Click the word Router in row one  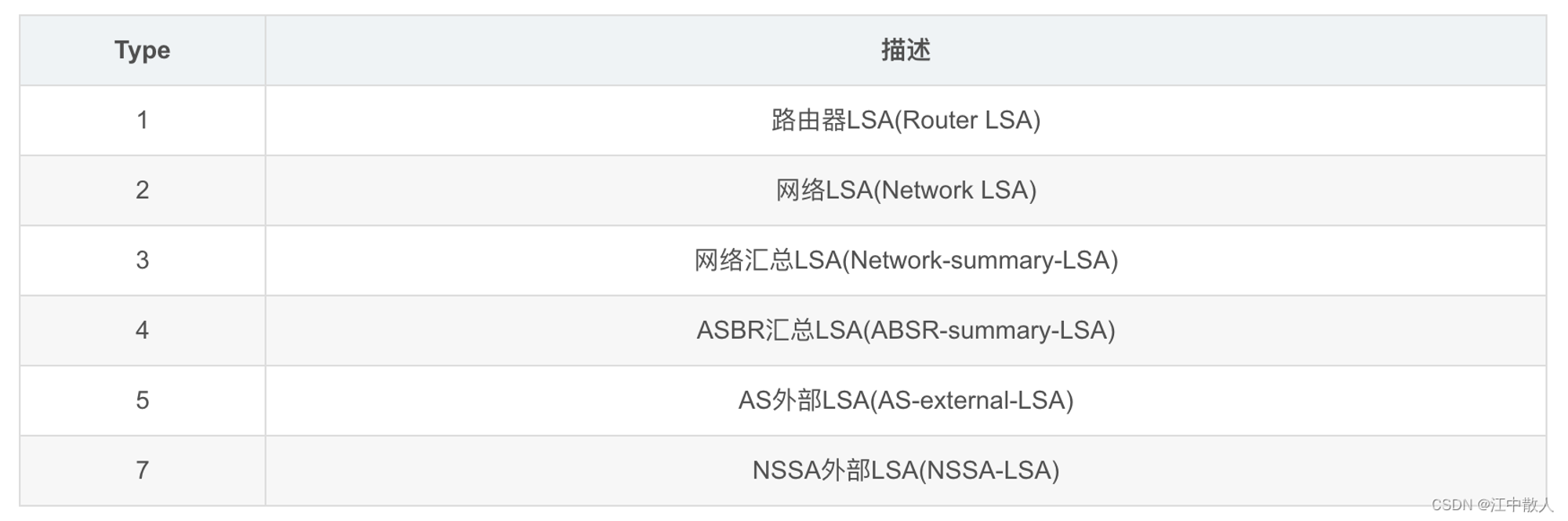[x=939, y=120]
